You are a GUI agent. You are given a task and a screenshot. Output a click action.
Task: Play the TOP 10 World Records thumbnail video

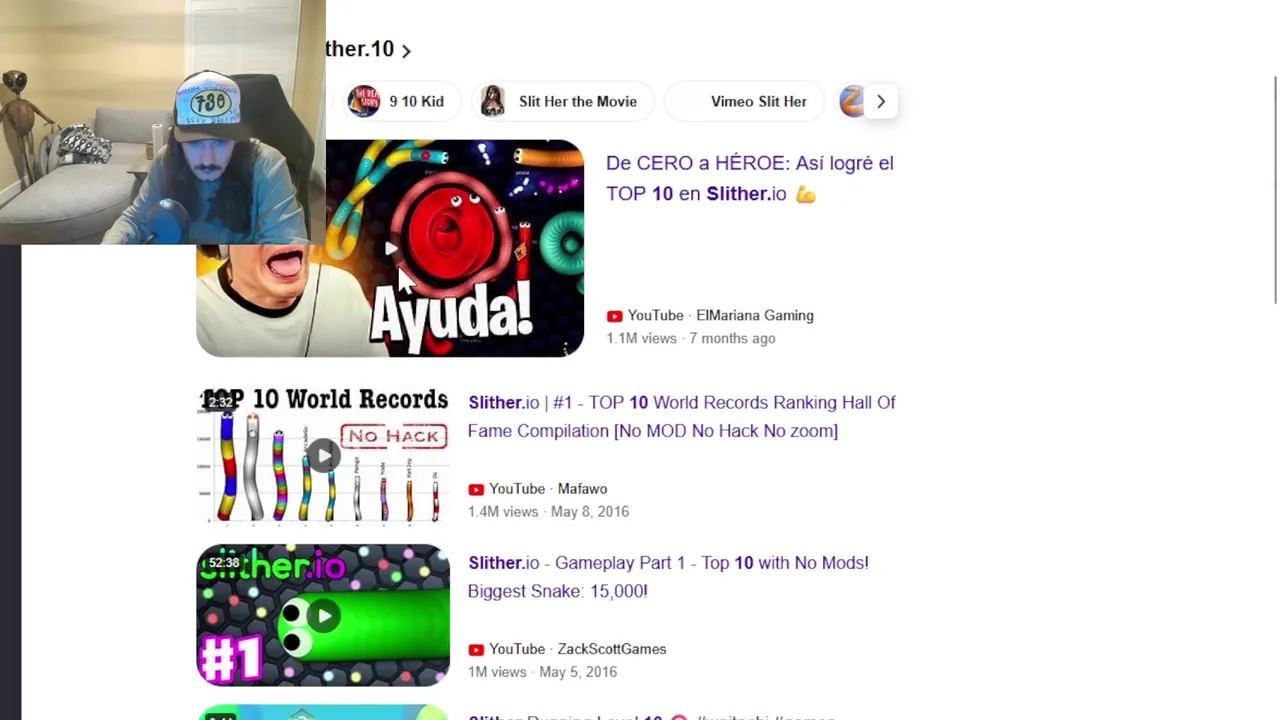click(x=323, y=456)
